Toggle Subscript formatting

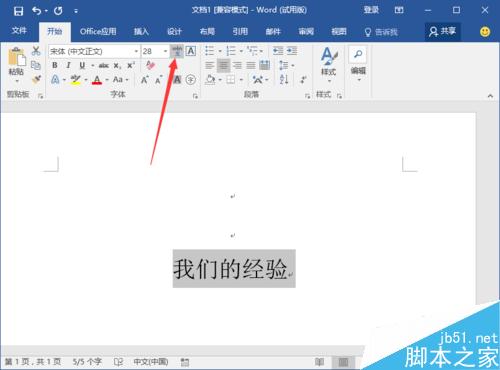(x=117, y=66)
